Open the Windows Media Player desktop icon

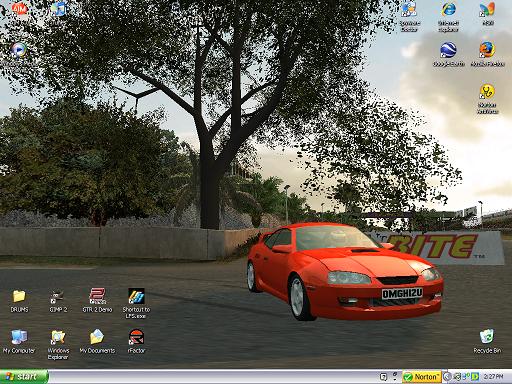[18, 51]
